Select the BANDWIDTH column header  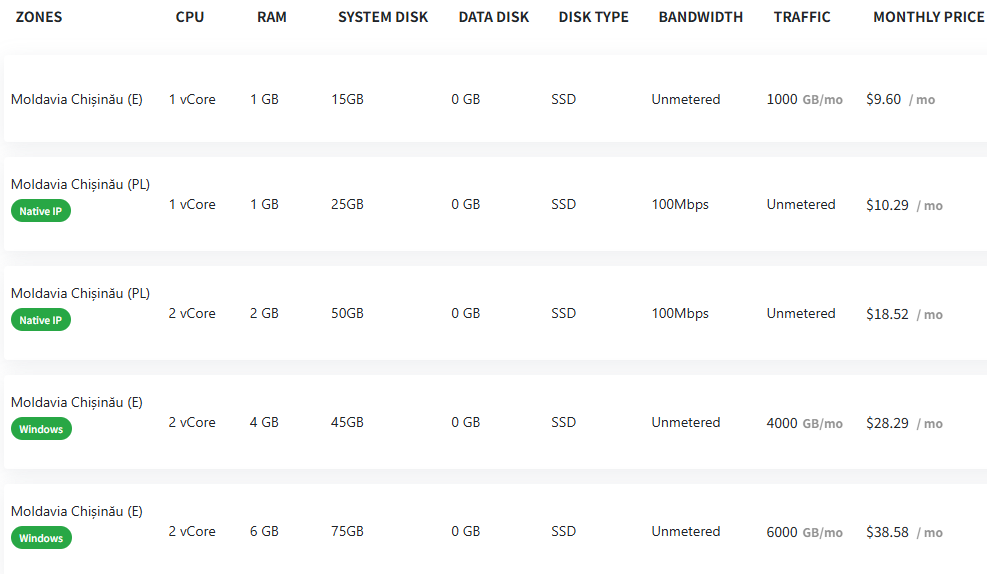point(700,17)
